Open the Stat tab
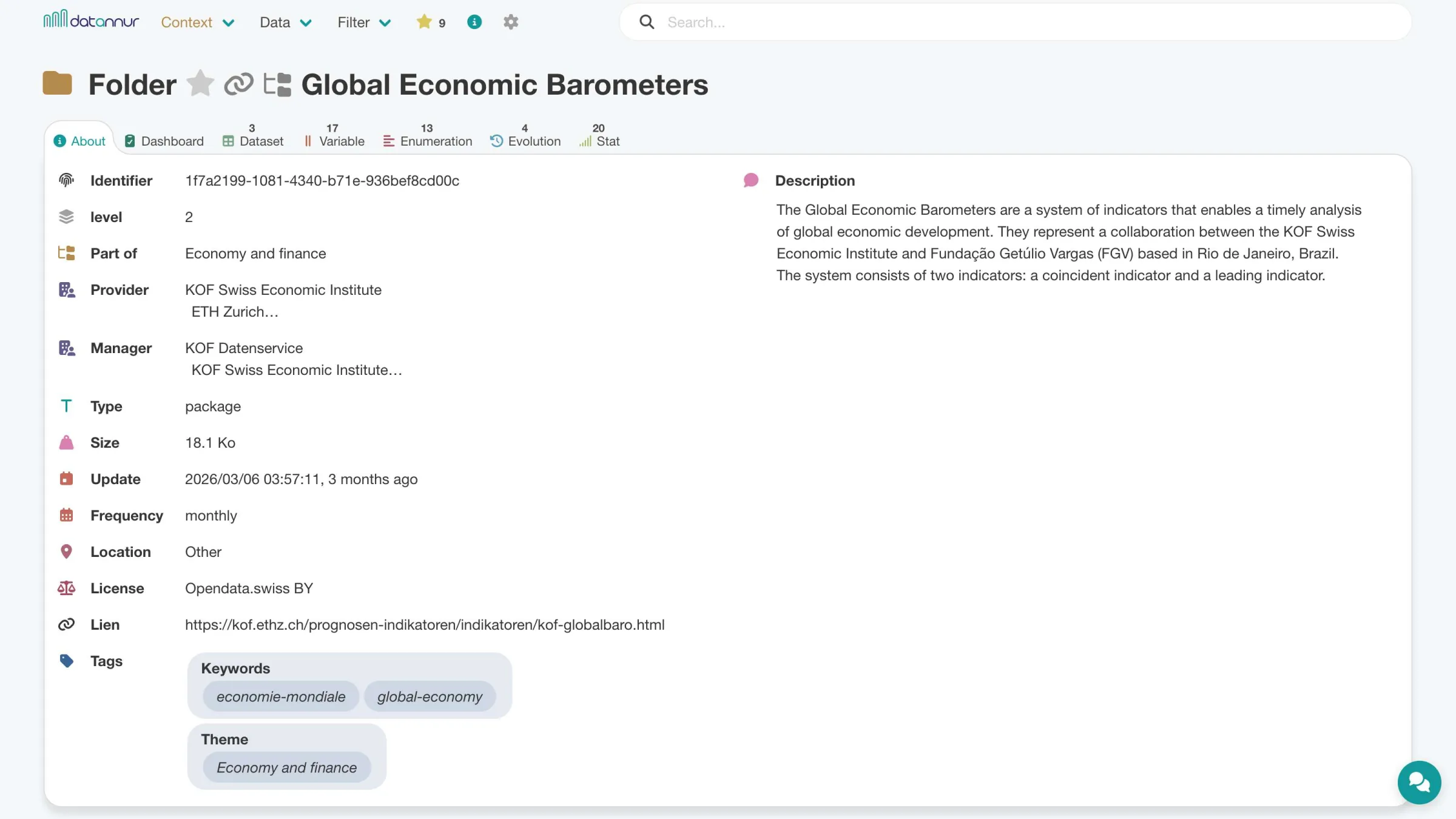Viewport: 1456px width, 819px height. pyautogui.click(x=599, y=136)
